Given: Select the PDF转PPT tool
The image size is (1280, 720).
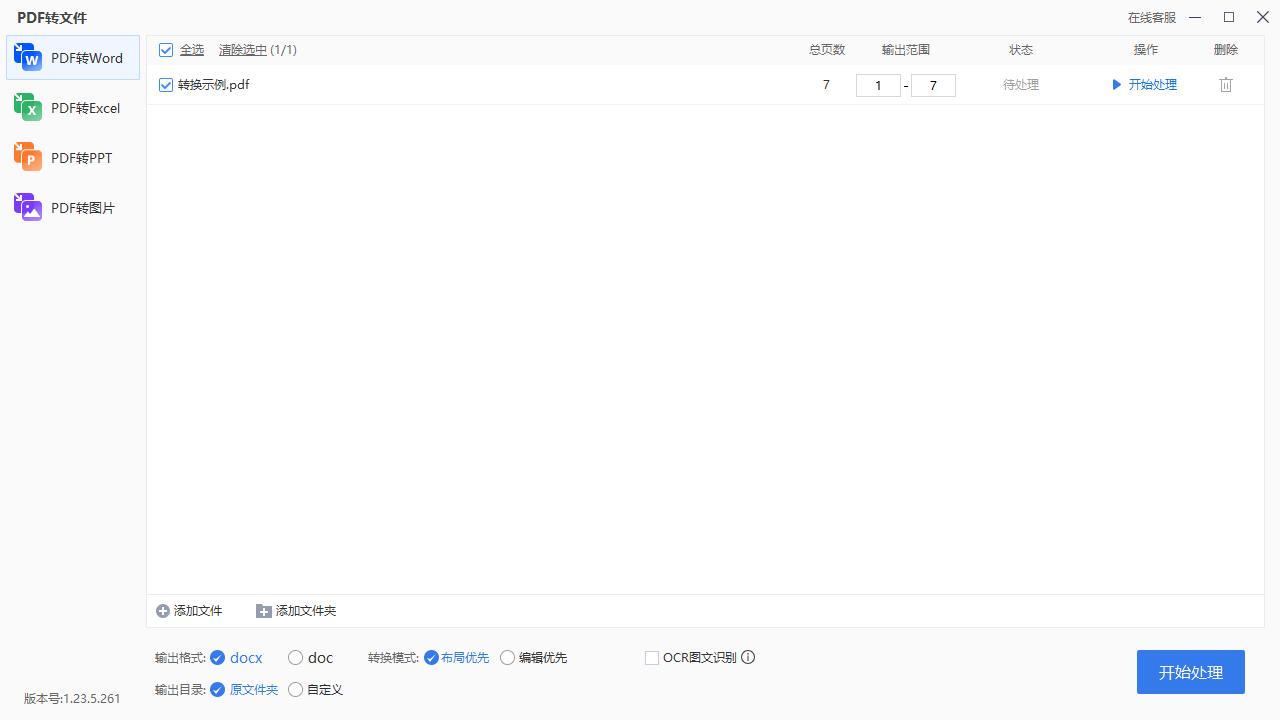Looking at the screenshot, I should pyautogui.click(x=72, y=157).
